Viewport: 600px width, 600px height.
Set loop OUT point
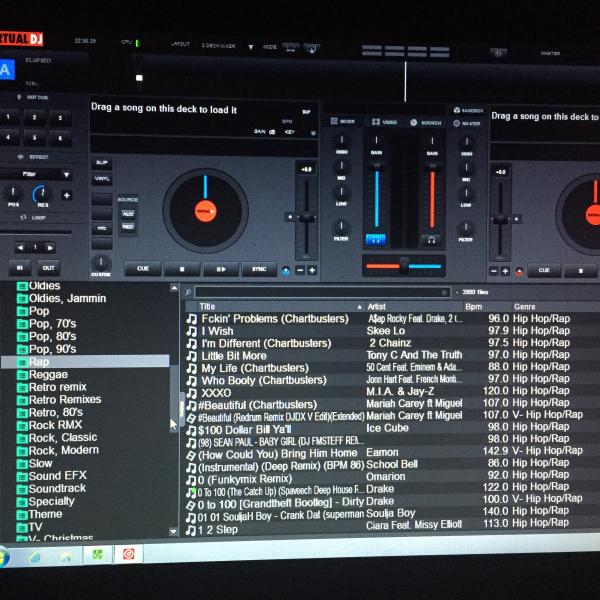tap(49, 268)
